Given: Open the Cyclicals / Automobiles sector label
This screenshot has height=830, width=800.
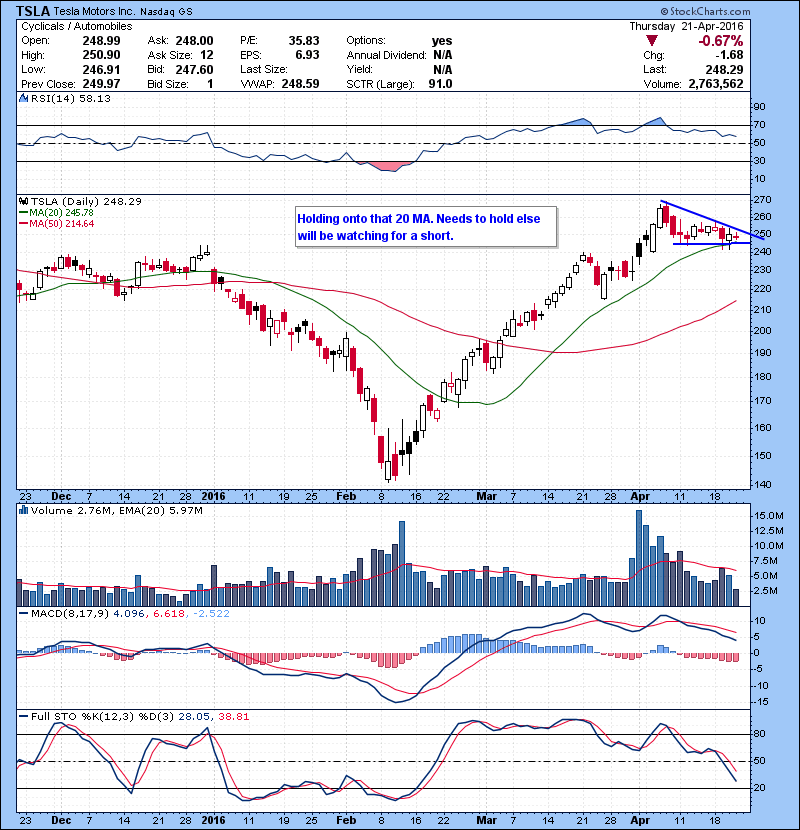Looking at the screenshot, I should pos(77,26).
